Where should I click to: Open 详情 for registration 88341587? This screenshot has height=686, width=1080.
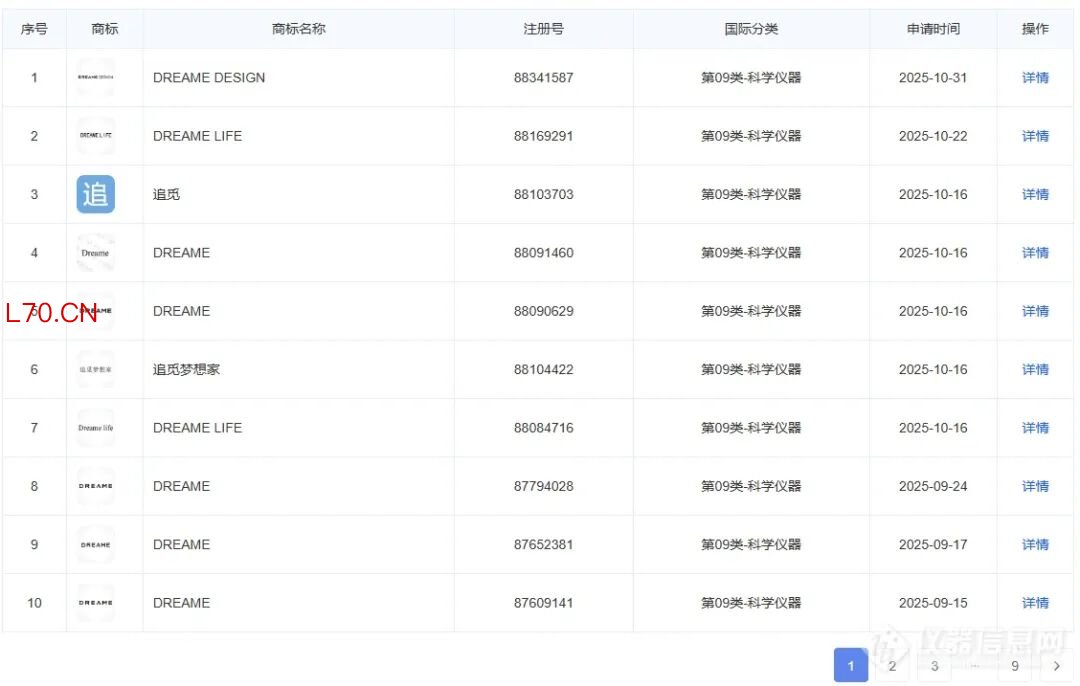[x=1035, y=78]
